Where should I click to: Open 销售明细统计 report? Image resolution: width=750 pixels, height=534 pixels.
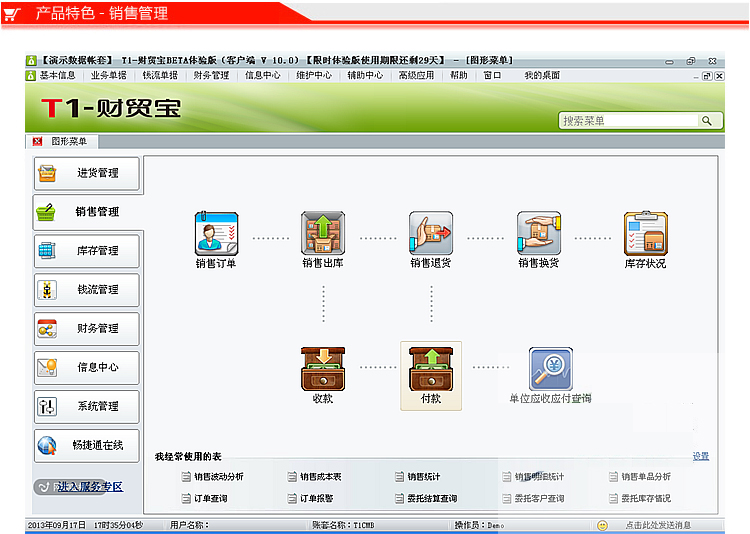pos(533,477)
